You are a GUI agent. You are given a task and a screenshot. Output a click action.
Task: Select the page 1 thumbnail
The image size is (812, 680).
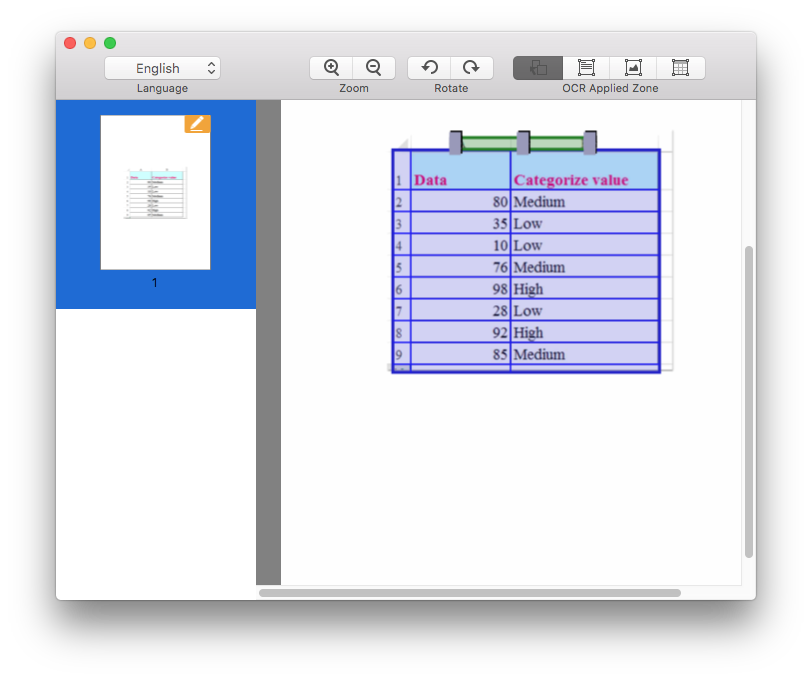(155, 193)
